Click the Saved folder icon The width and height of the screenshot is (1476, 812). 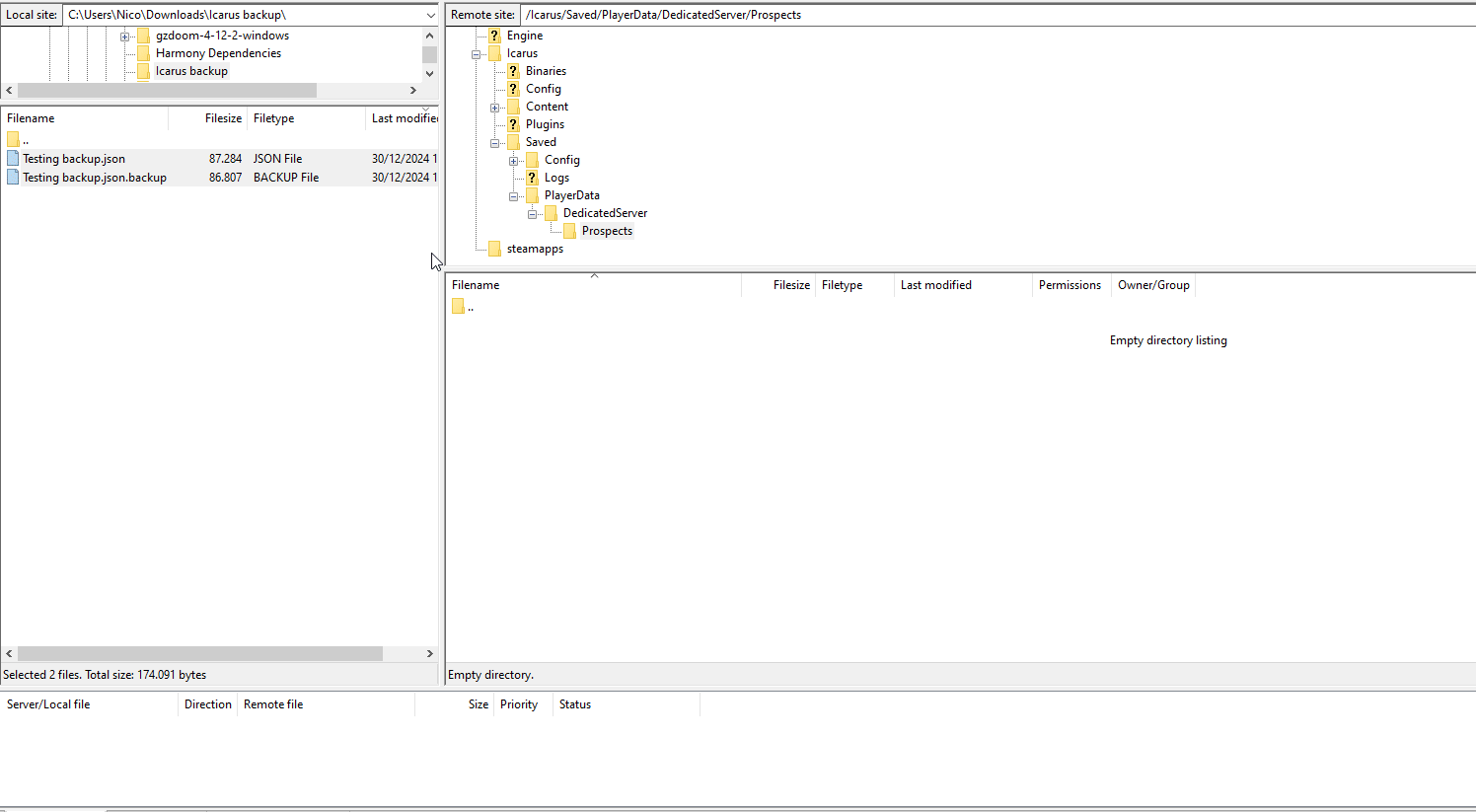(x=513, y=142)
